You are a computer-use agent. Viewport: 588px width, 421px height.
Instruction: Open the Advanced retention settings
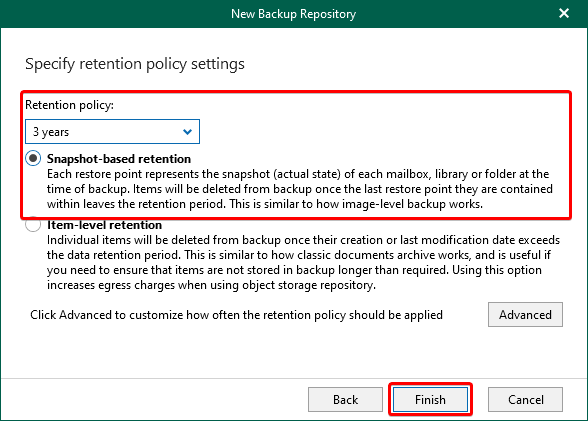click(x=525, y=315)
